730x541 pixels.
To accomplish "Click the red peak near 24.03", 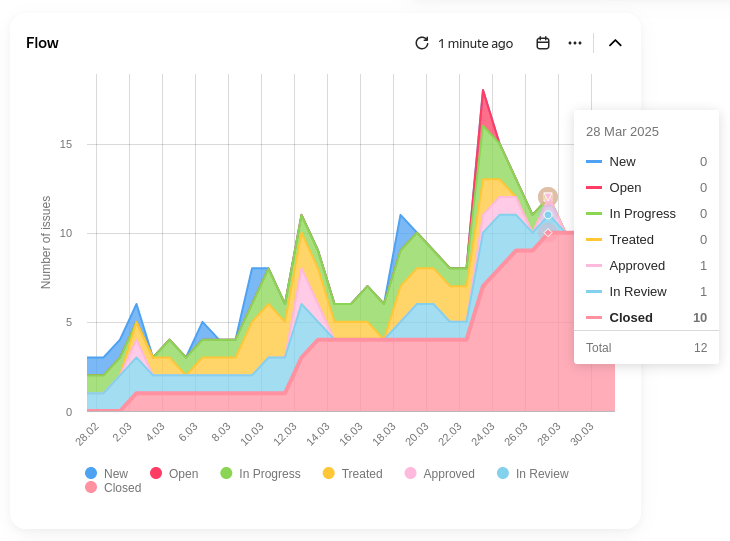I will click(x=483, y=92).
